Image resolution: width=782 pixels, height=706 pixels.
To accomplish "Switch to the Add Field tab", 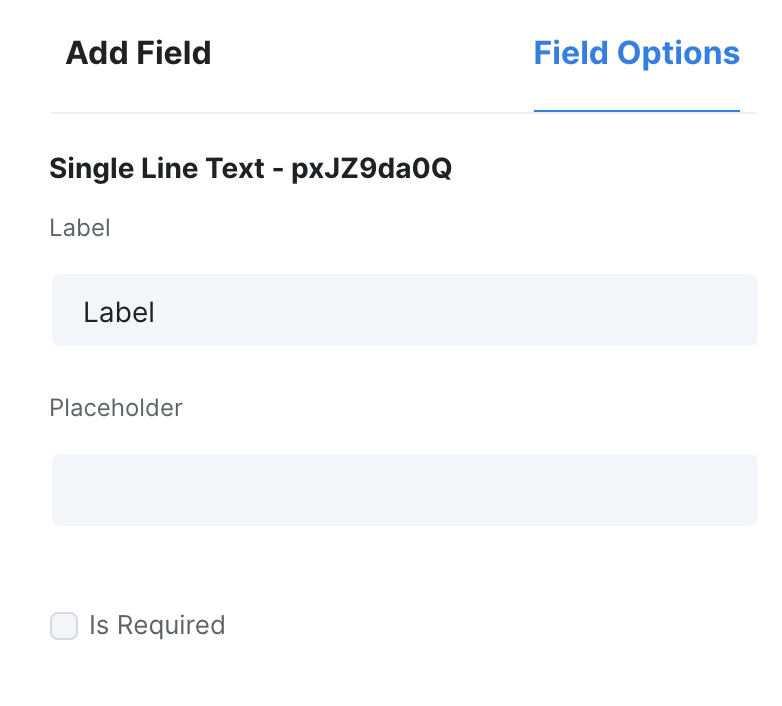I will [138, 53].
